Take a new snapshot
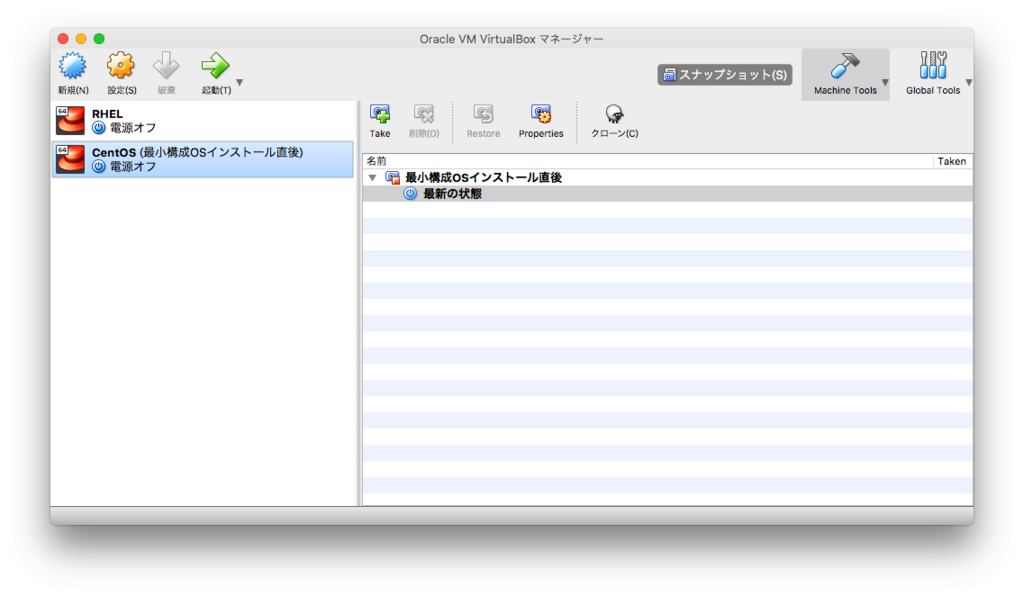 [380, 121]
